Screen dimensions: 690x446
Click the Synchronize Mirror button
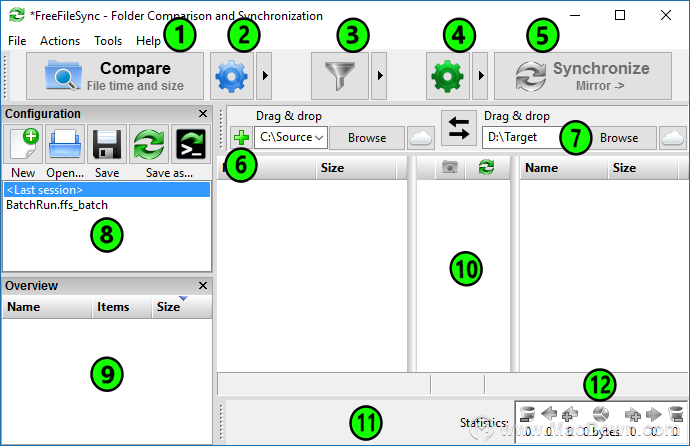[583, 76]
